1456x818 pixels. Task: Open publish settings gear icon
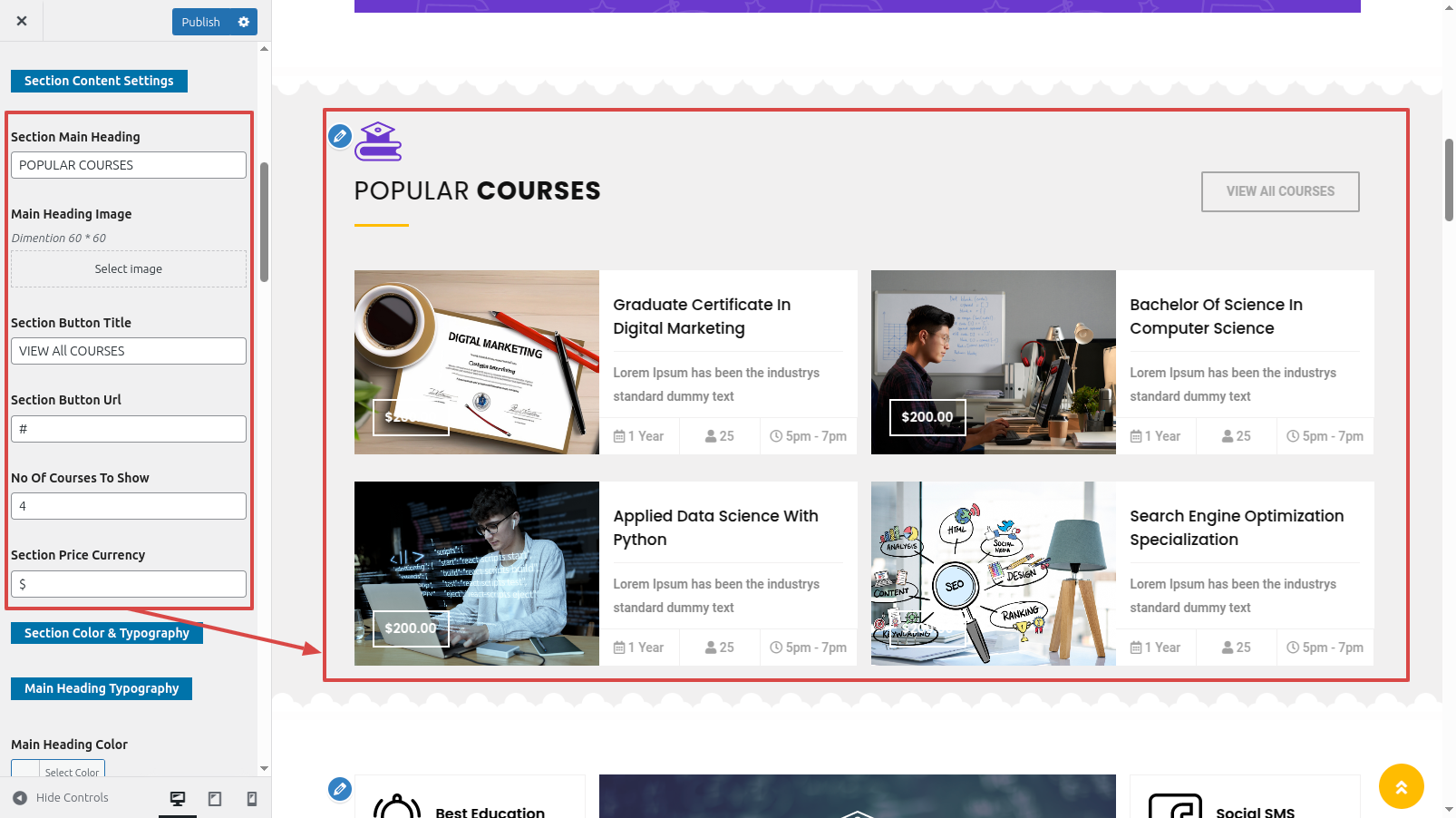click(x=244, y=22)
